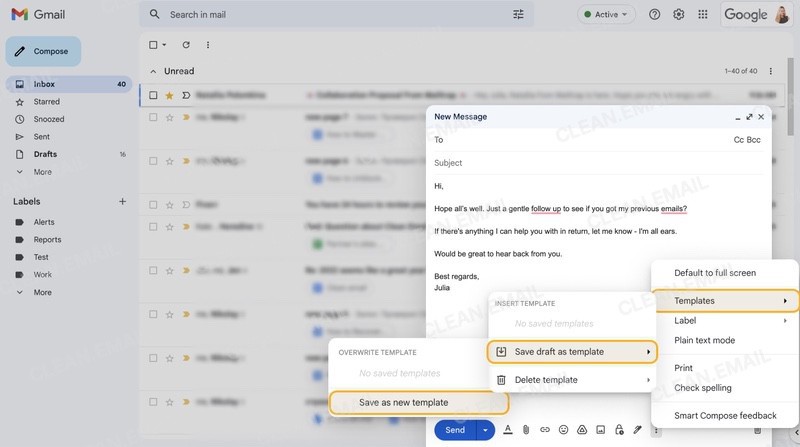Toggle confidential mode lock icon
The height and width of the screenshot is (447, 800).
click(x=618, y=430)
